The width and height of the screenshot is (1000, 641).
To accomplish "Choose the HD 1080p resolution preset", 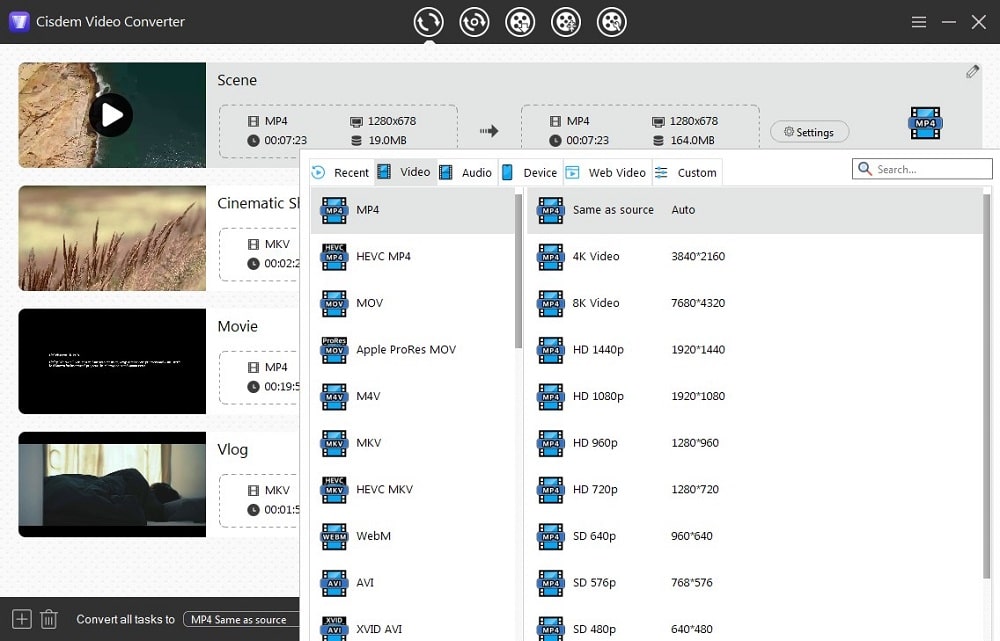I will (598, 396).
